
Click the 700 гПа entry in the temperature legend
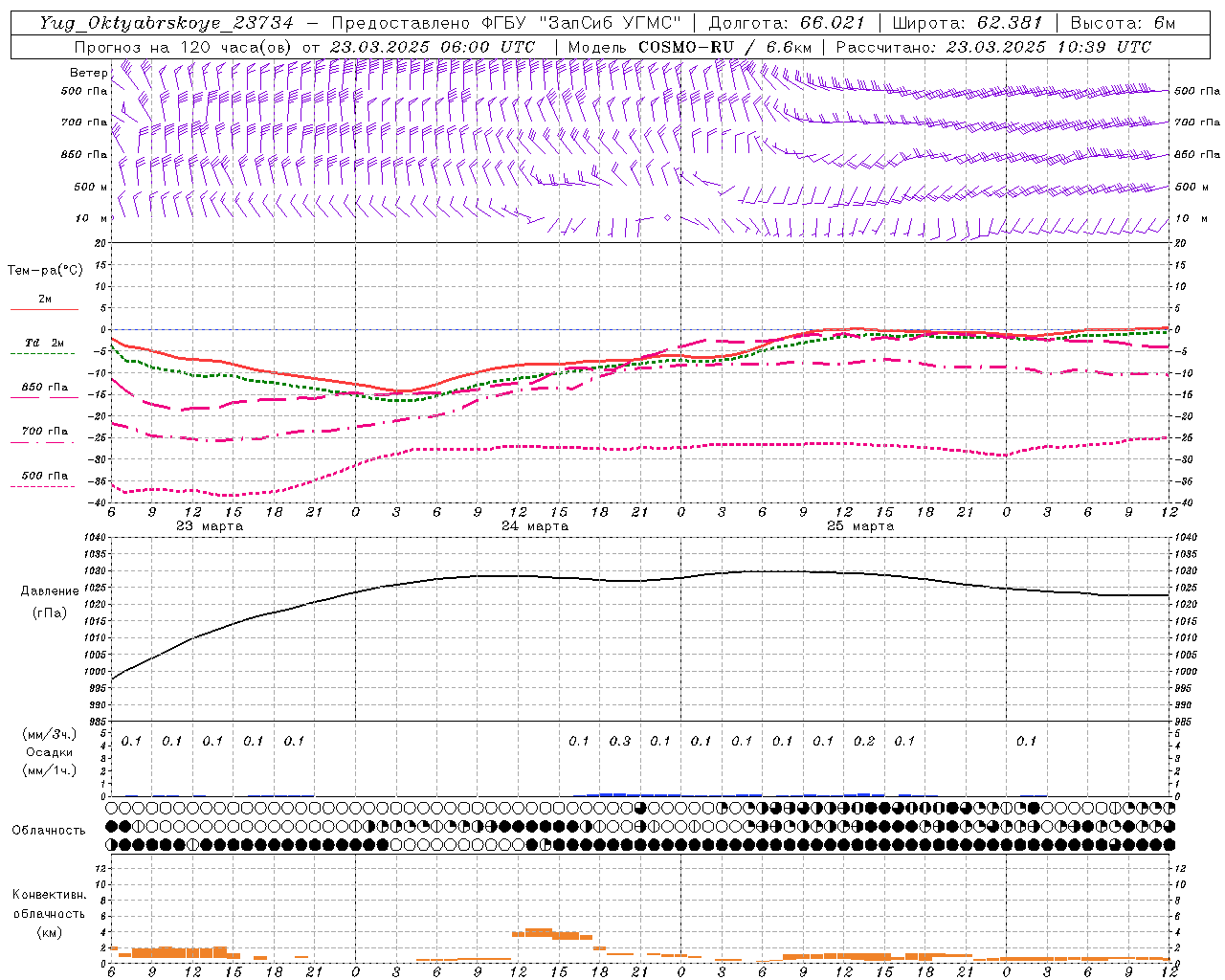click(45, 432)
